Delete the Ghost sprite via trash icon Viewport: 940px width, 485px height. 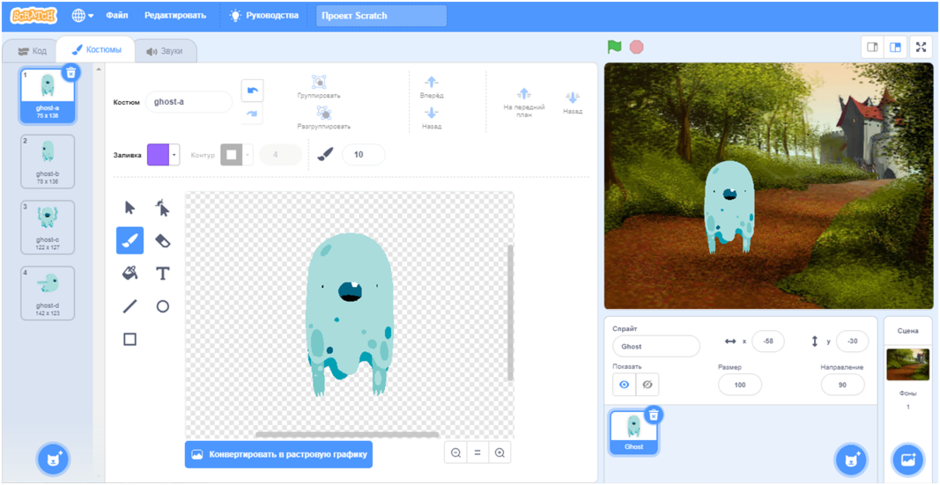coord(654,414)
